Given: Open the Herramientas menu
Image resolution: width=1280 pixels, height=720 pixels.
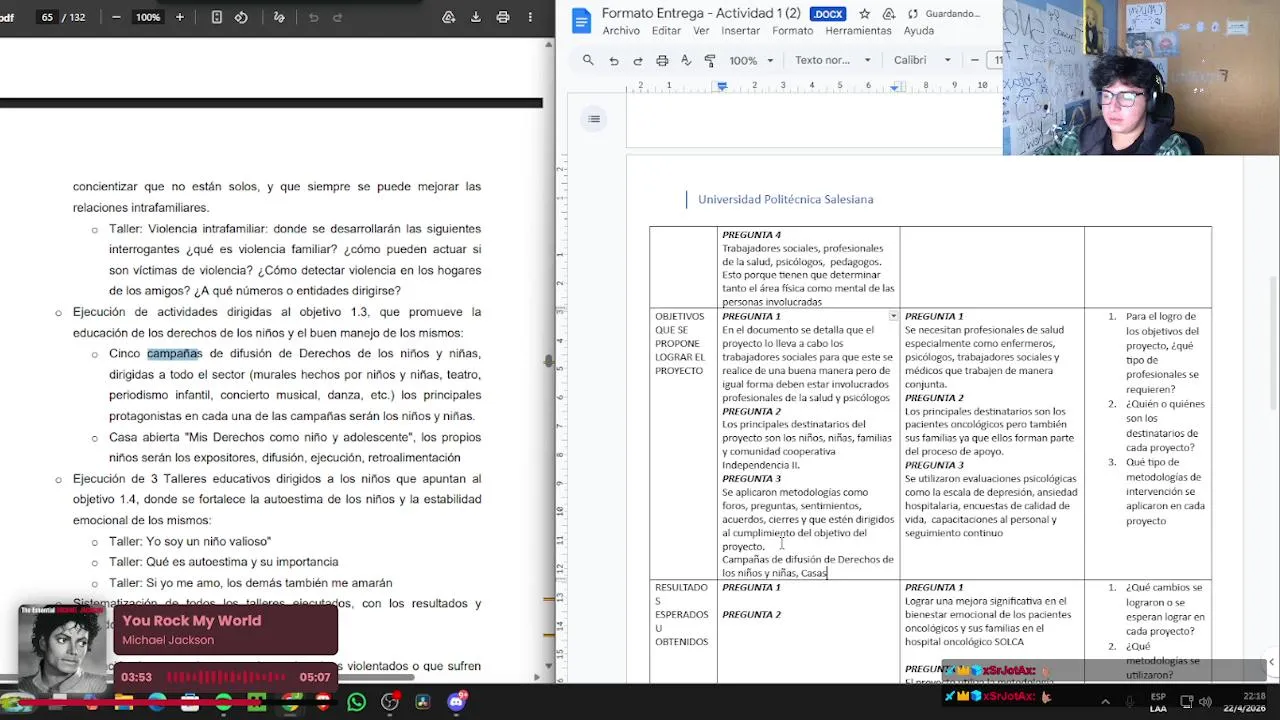Looking at the screenshot, I should (x=858, y=31).
